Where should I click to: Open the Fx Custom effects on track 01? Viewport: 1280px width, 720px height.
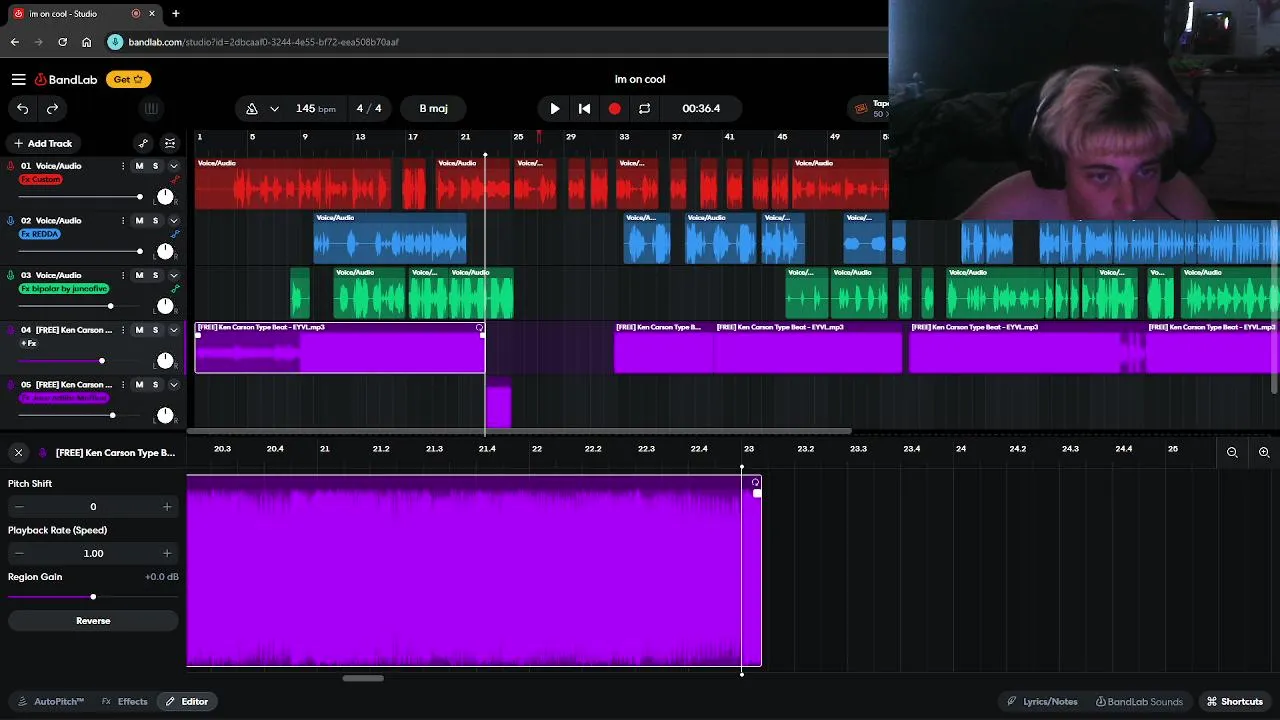point(41,179)
